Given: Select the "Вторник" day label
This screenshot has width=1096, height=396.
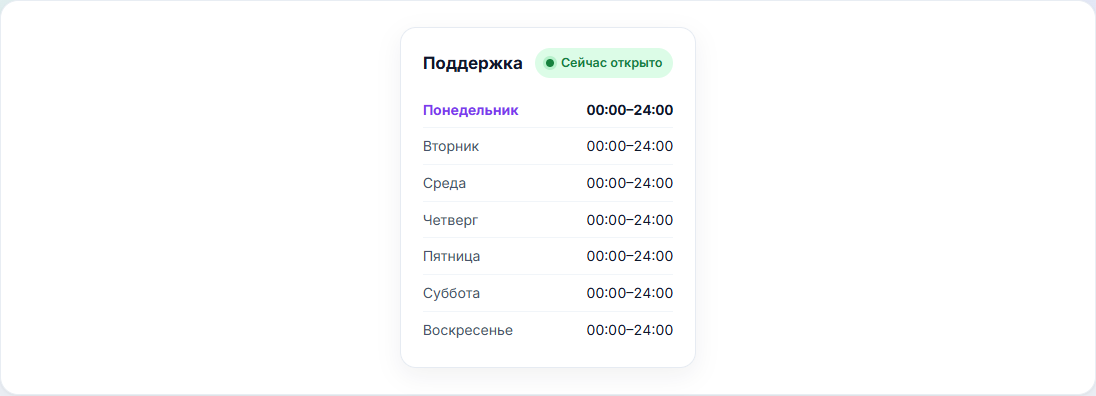Looking at the screenshot, I should 451,147.
